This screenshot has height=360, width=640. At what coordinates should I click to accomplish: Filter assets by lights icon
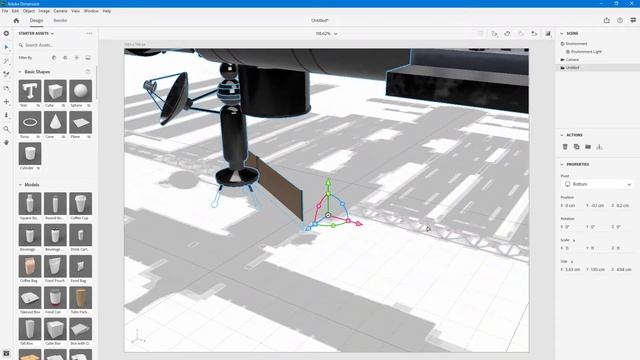click(x=77, y=58)
